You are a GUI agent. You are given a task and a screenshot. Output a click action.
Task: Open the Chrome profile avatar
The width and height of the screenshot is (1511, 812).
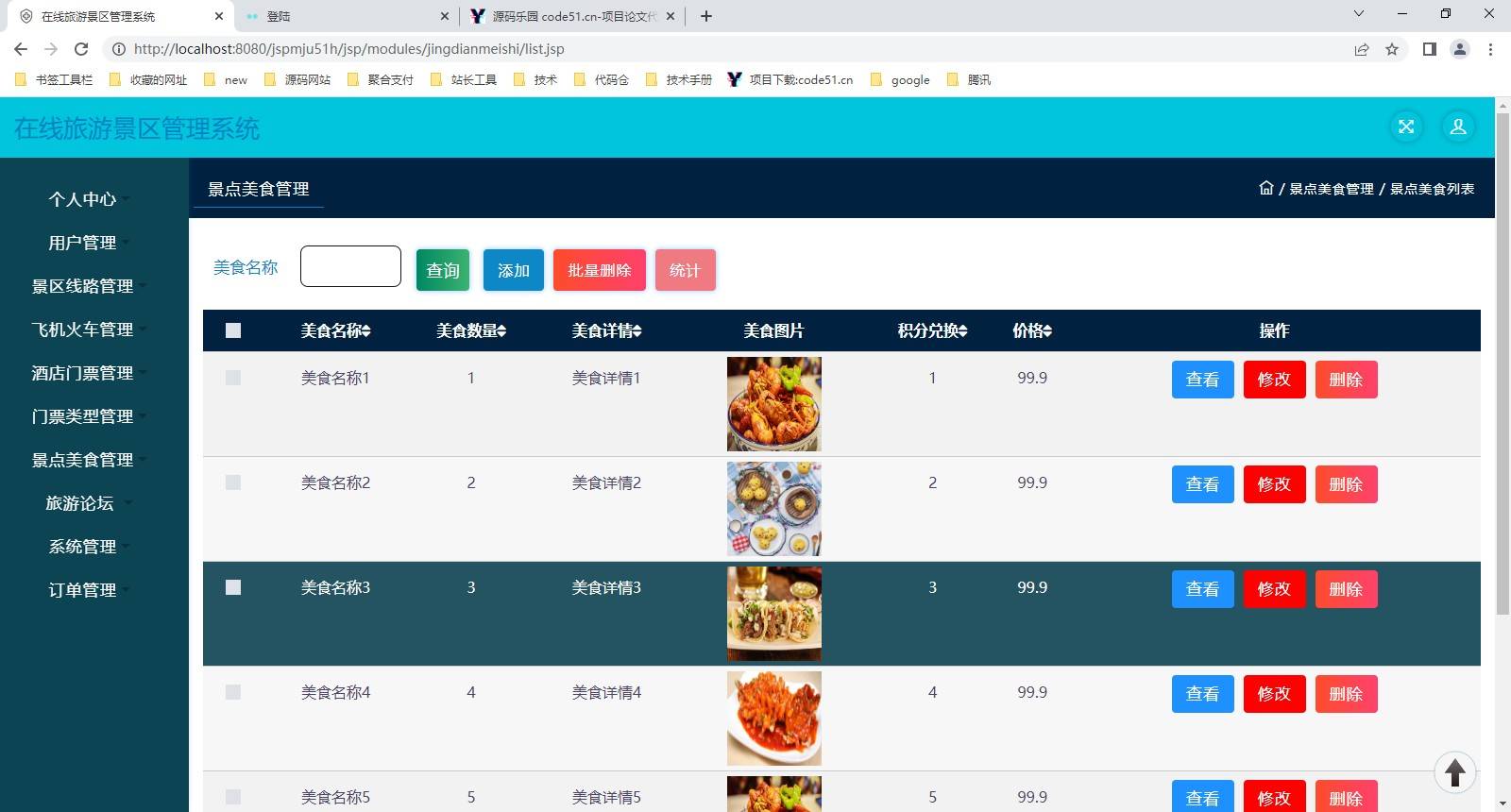click(x=1460, y=49)
